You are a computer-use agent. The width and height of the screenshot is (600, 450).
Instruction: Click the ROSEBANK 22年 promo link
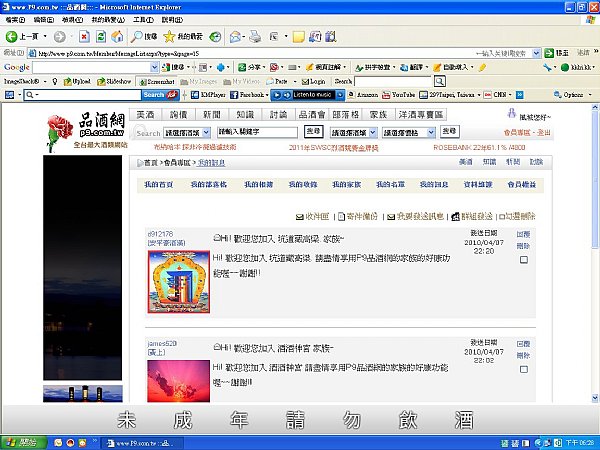pyautogui.click(x=479, y=147)
